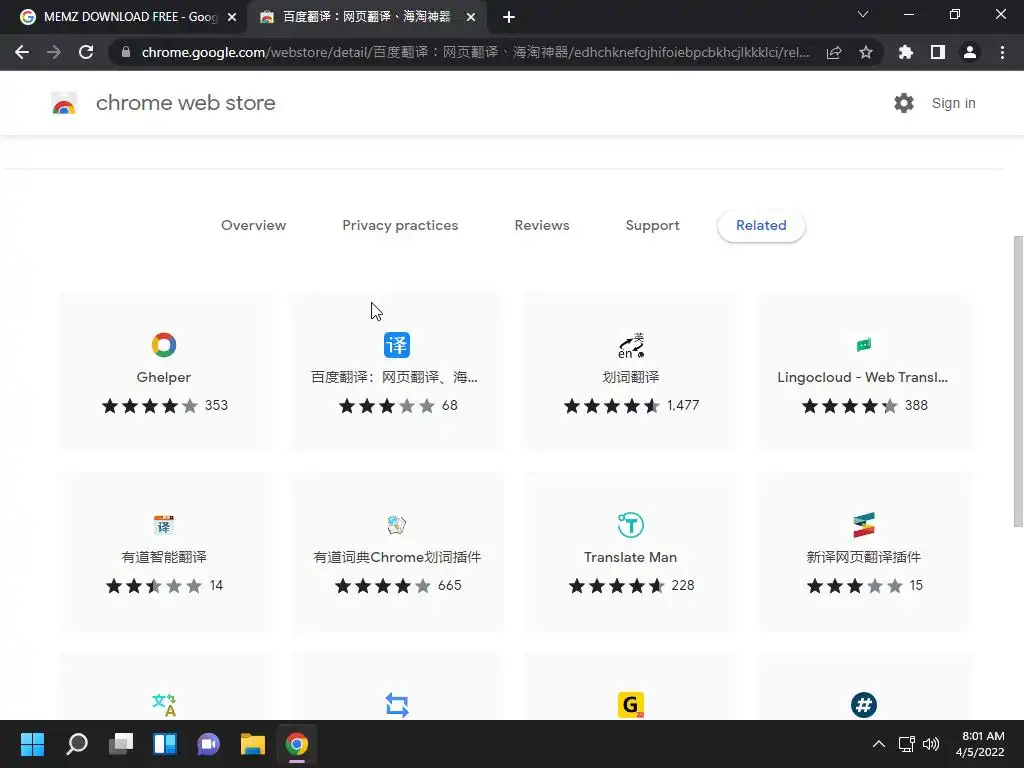The image size is (1024, 768).
Task: Open the Baidu Translate (百度翻译) extension icon
Action: coord(396,345)
